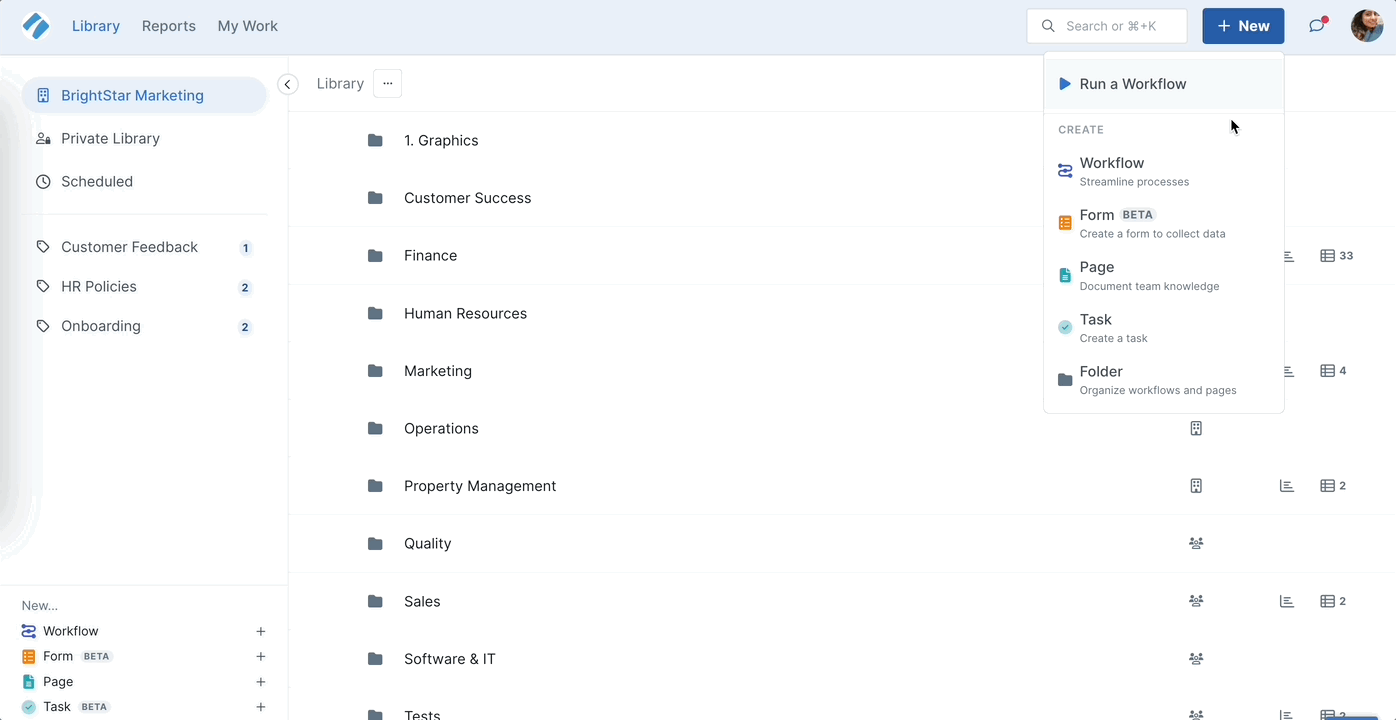Screen dimensions: 1396x720
Task: Open the Finance folder
Action: pos(430,256)
